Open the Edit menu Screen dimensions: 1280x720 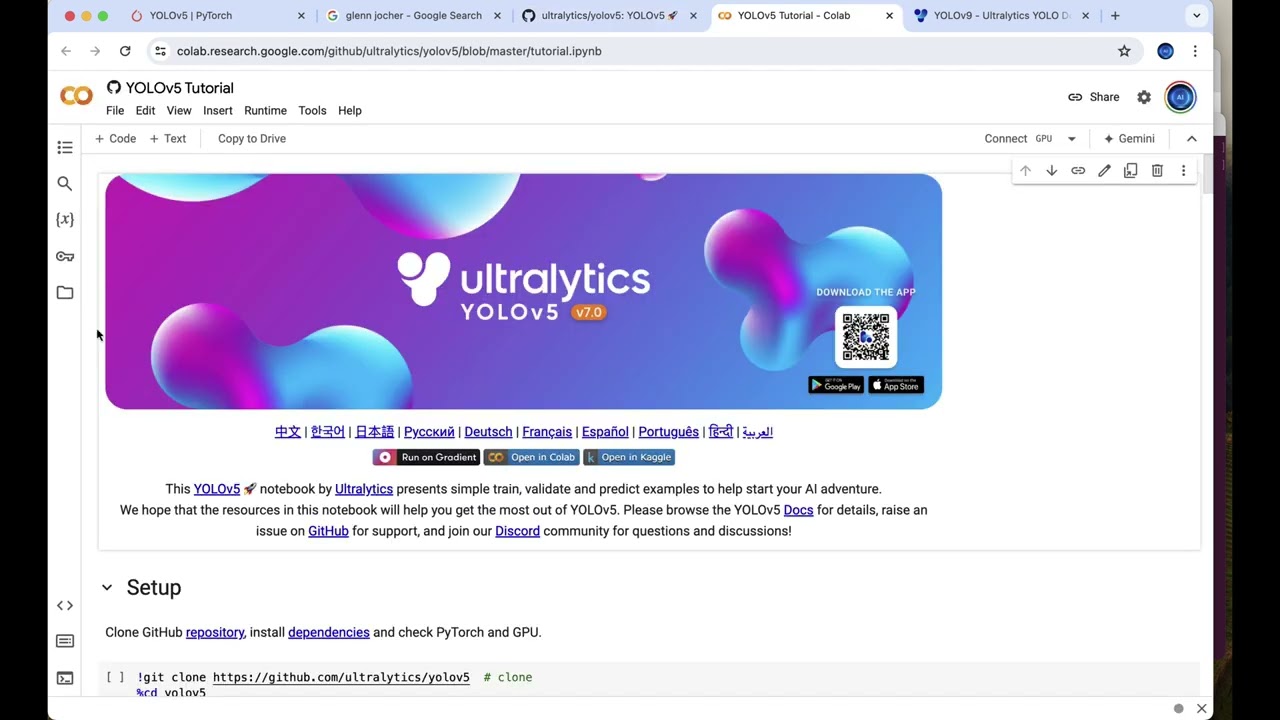(x=145, y=111)
